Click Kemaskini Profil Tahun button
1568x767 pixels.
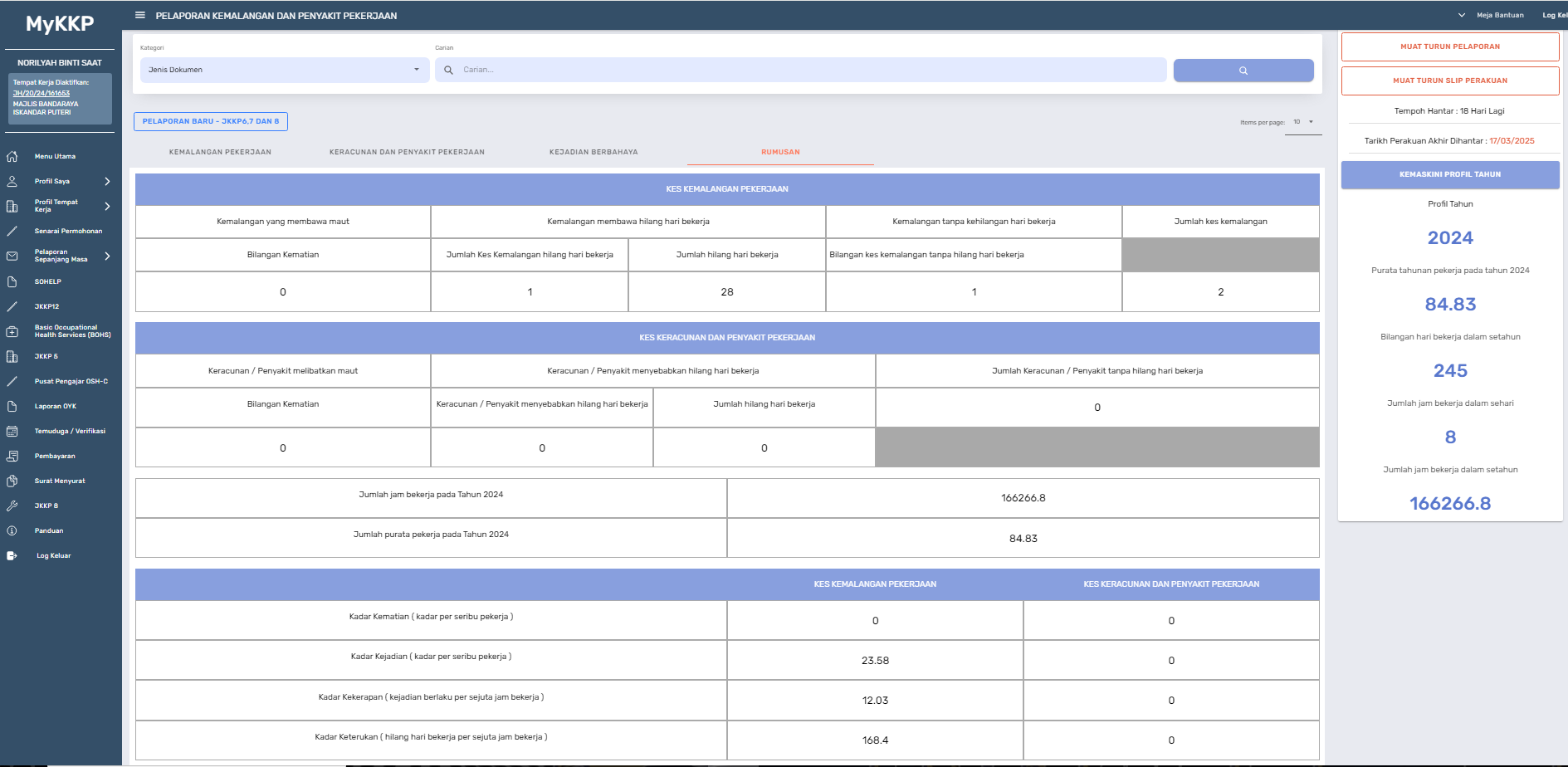point(1449,174)
